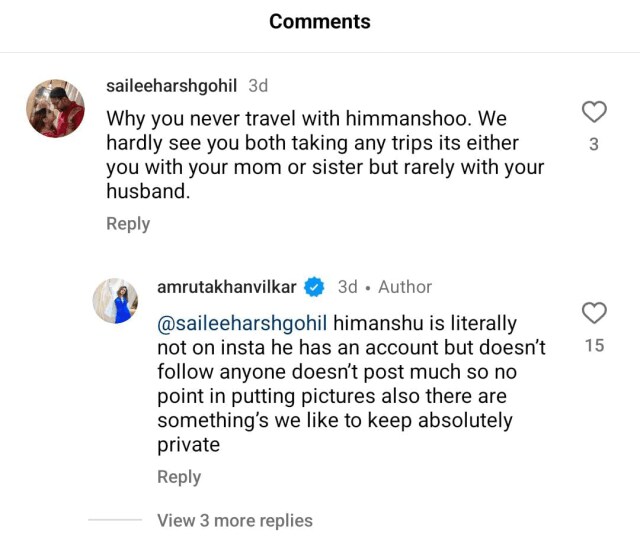The image size is (640, 552).
Task: View the 15 likes on the author's reply
Action: click(x=594, y=348)
